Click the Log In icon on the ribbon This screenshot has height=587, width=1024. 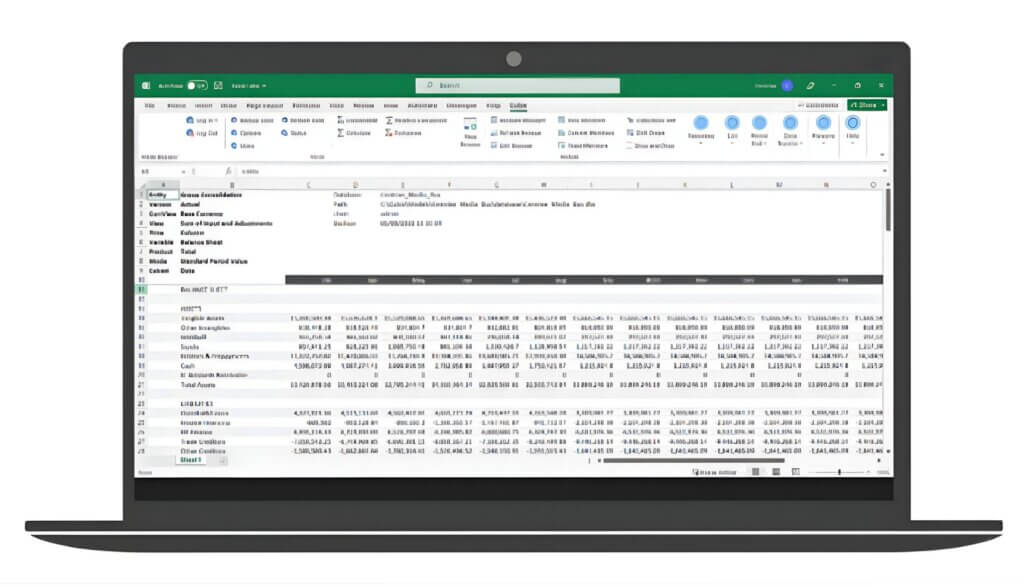(x=188, y=119)
